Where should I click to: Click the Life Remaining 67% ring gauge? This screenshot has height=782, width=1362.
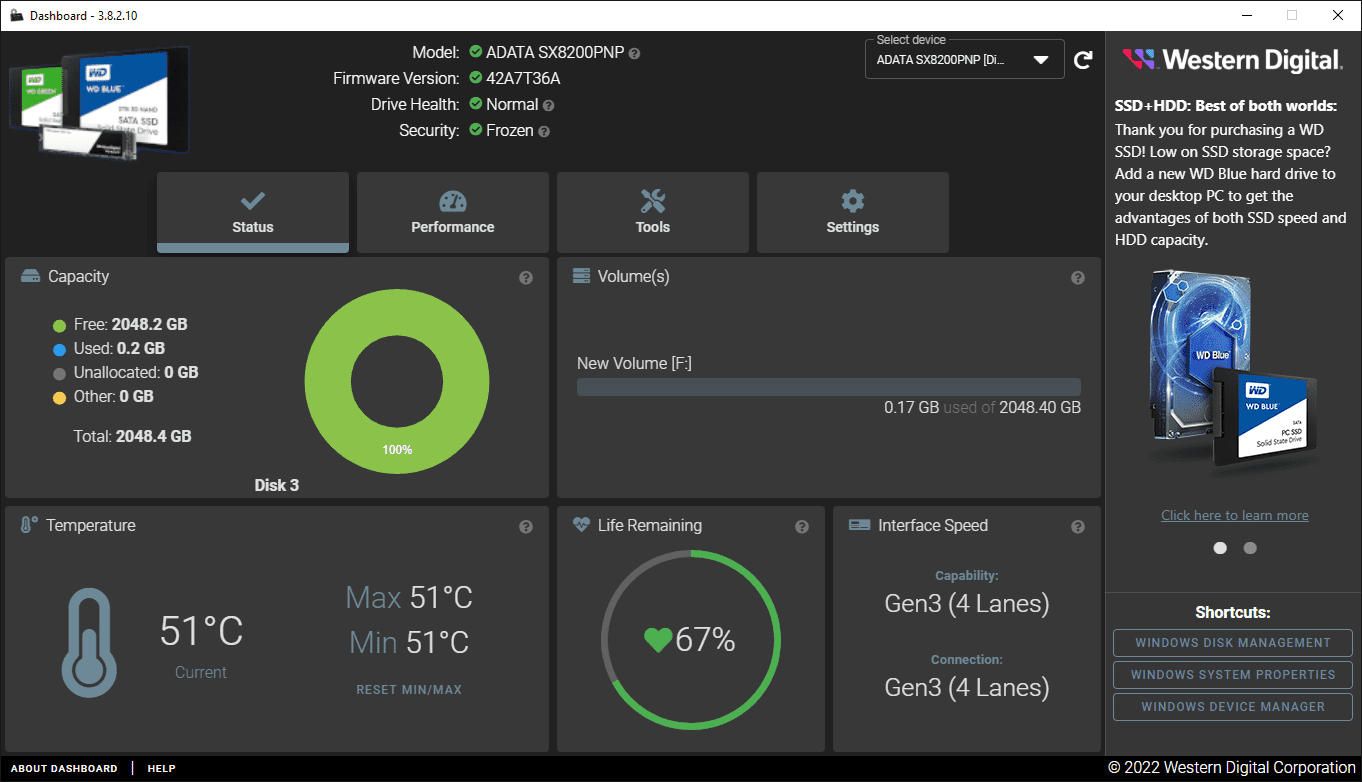click(x=691, y=640)
